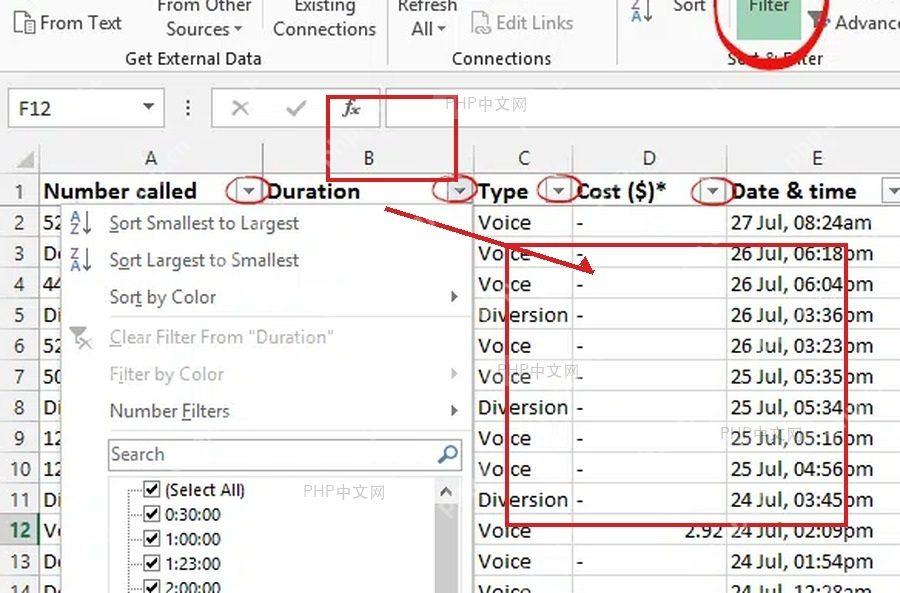
Task: Click the A-Z sort ascending menu icon
Action: [x=80, y=223]
